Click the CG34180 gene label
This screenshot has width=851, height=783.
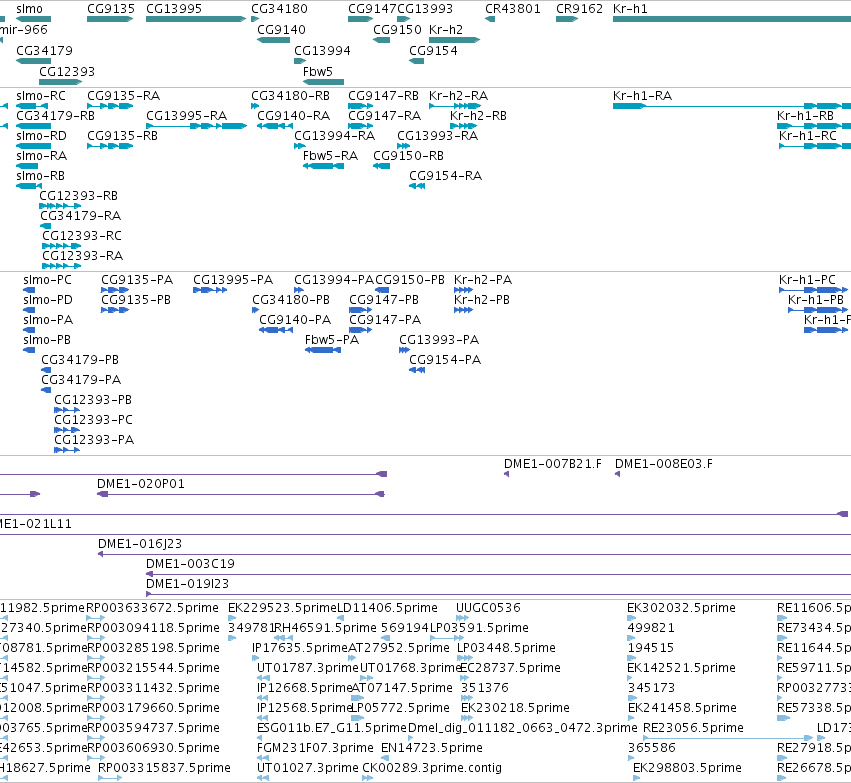point(279,9)
